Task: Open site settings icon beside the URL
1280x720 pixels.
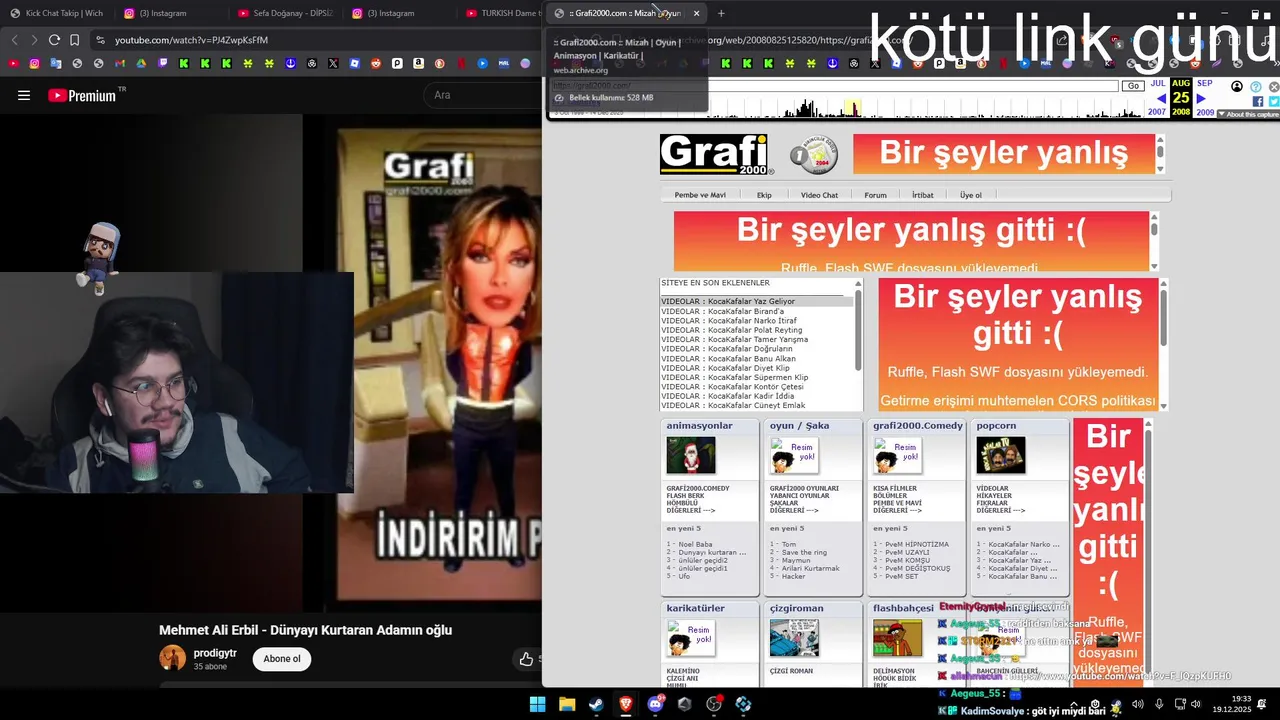Action: coord(100,40)
